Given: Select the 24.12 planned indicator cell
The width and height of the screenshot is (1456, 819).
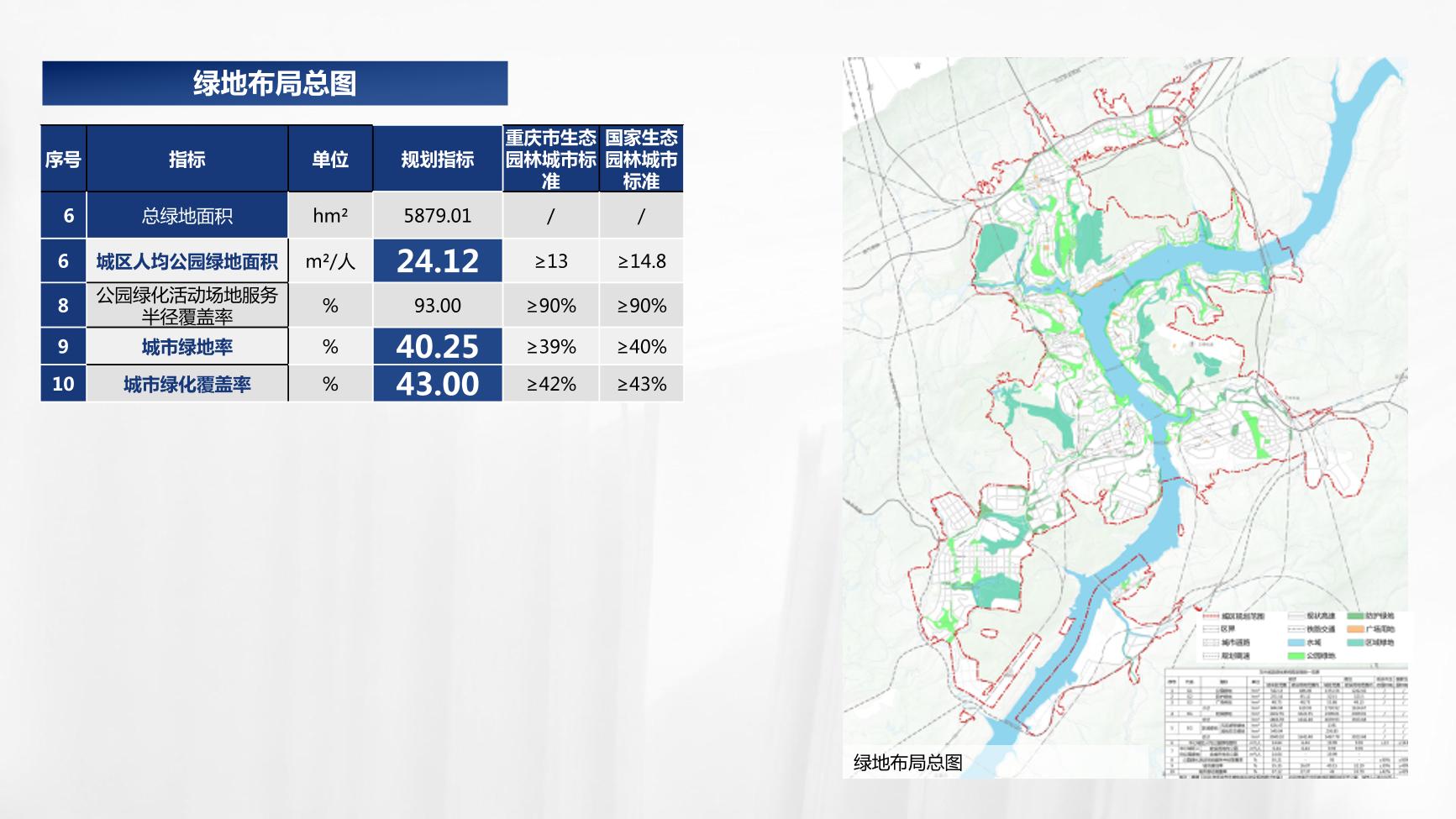Looking at the screenshot, I should 437,261.
